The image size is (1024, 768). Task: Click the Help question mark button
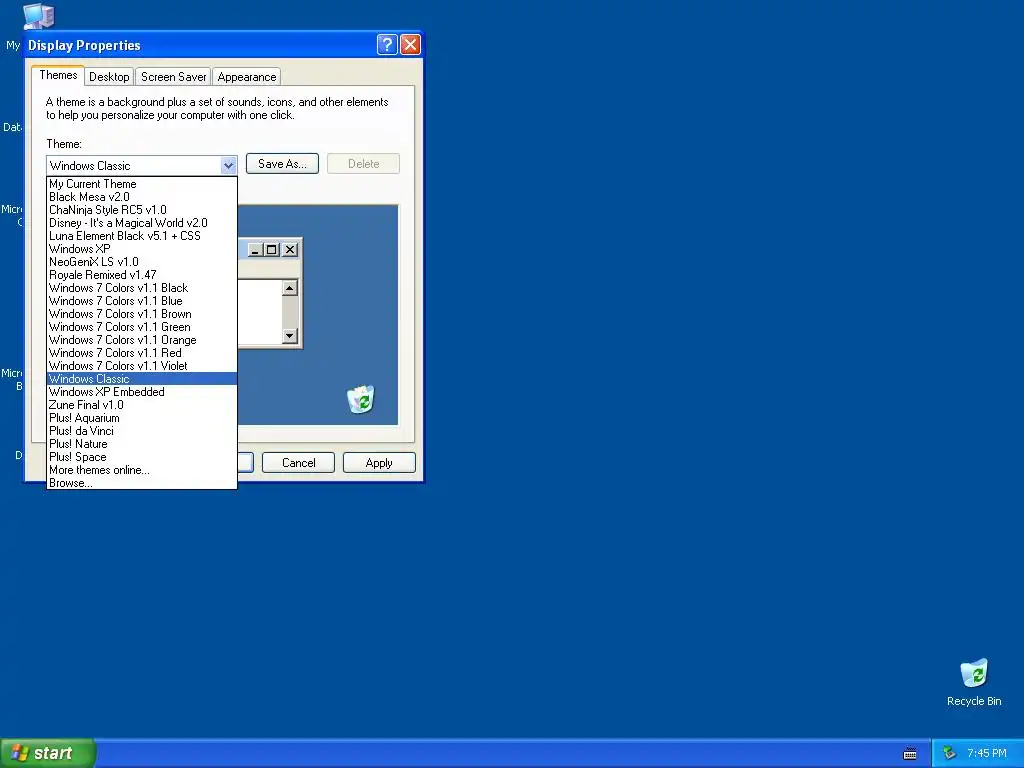tap(387, 44)
